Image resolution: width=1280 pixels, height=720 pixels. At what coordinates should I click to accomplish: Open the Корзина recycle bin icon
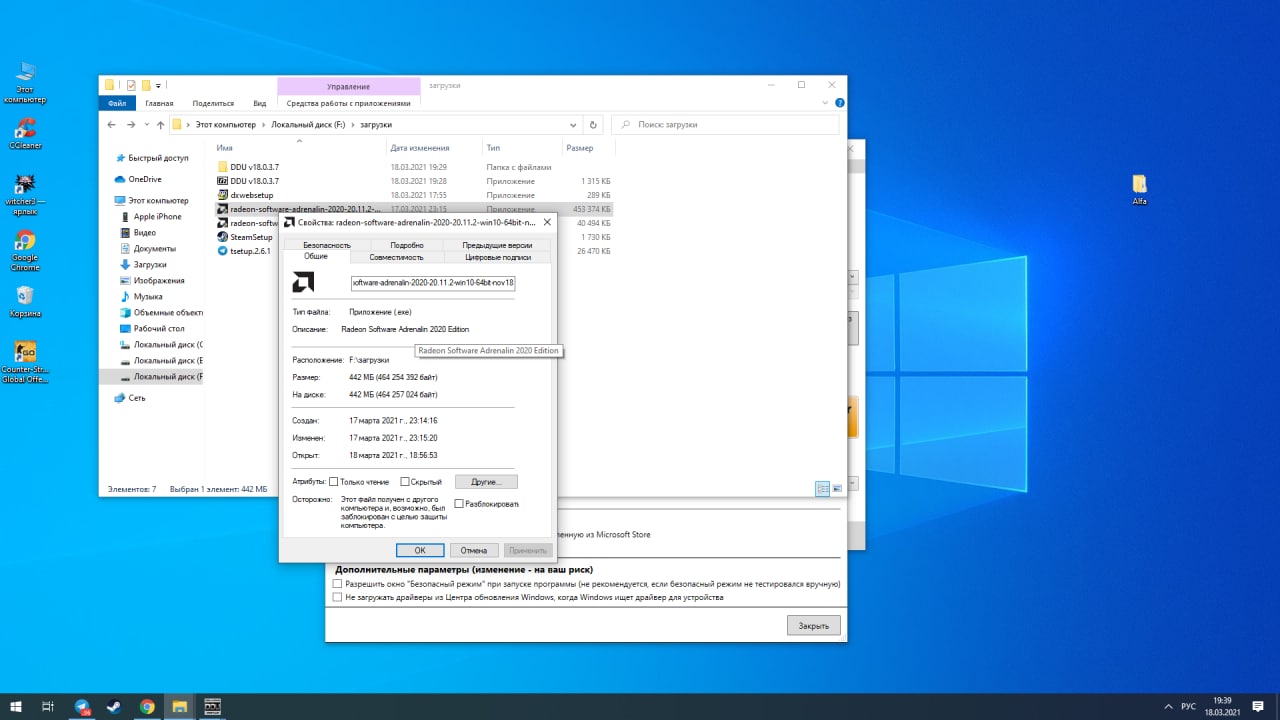(x=25, y=301)
